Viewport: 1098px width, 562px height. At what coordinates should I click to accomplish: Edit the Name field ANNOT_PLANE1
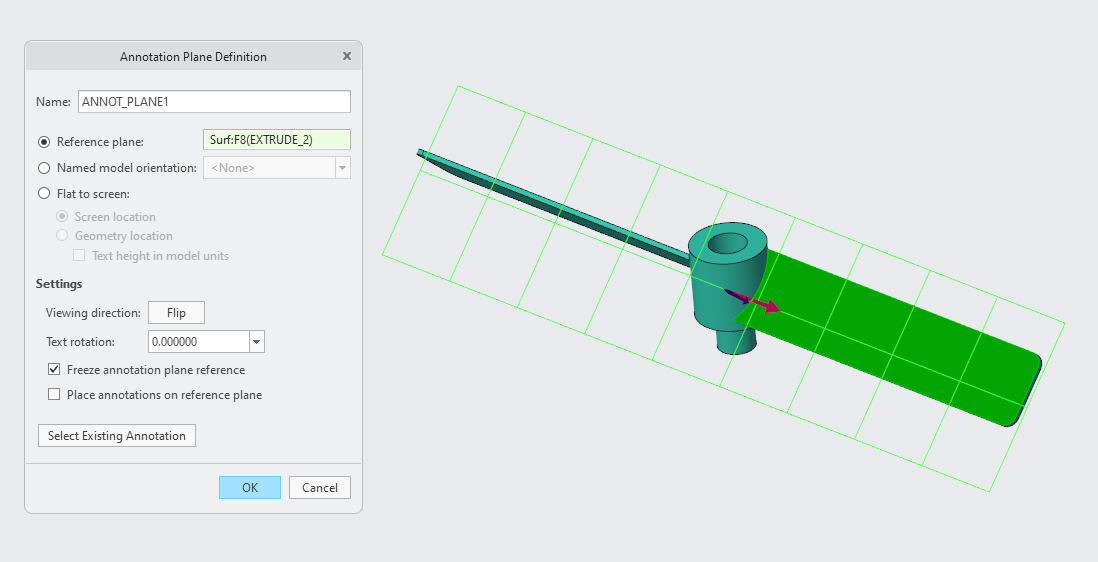click(x=214, y=101)
